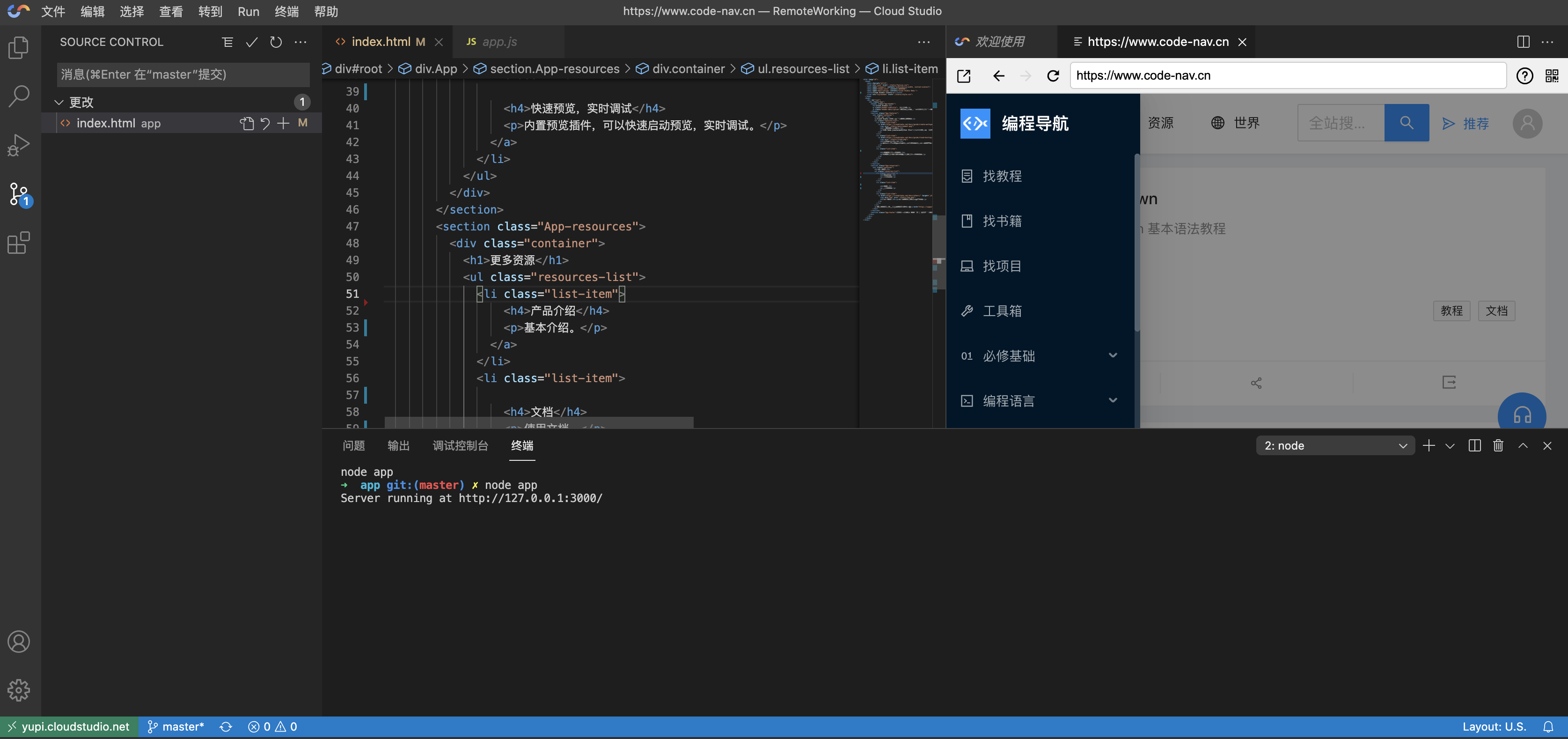Screen dimensions: 1568x739
Task: Reload the preview browser page
Action: (1053, 75)
